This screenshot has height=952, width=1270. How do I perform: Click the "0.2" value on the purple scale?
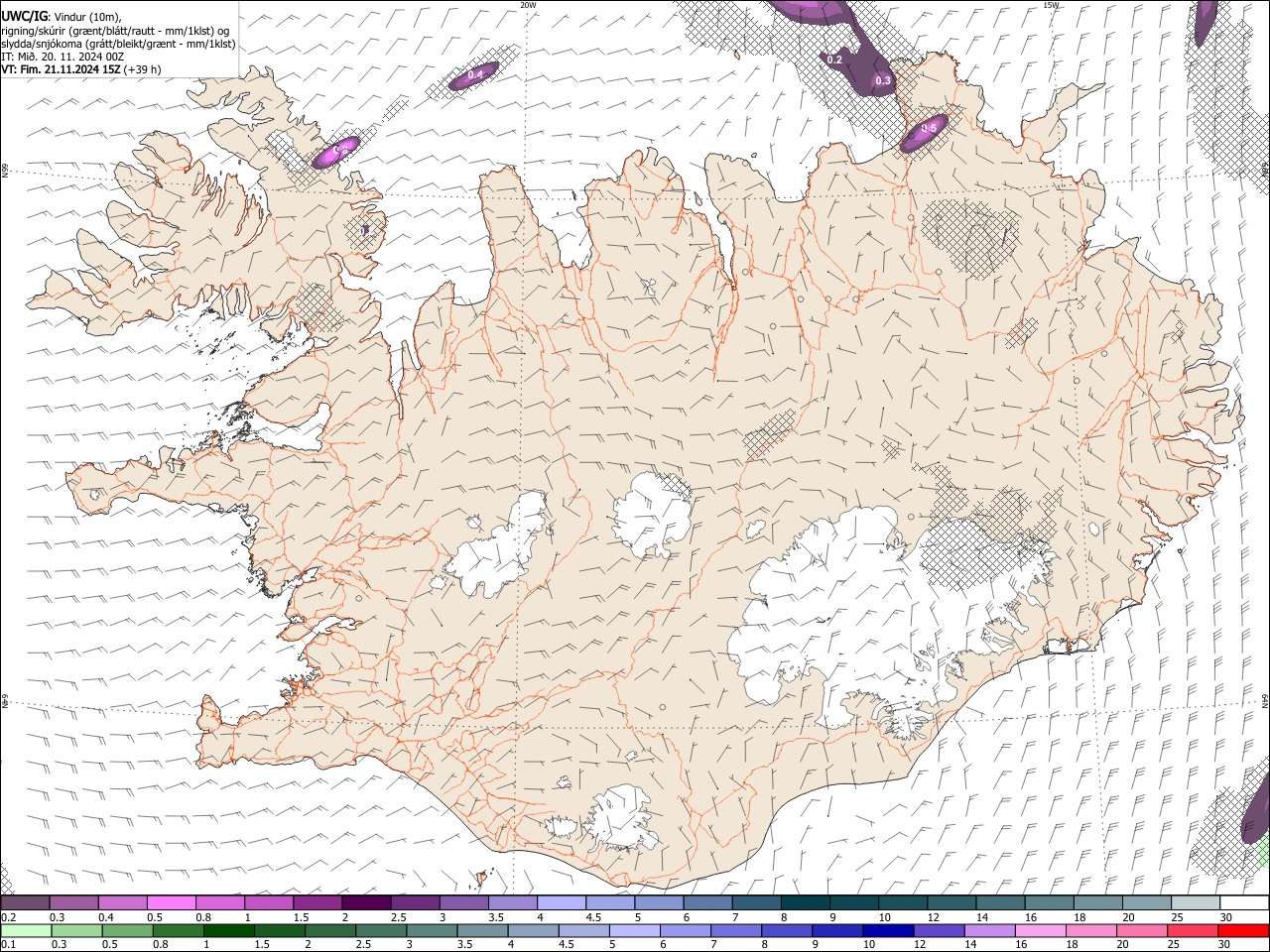tap(7, 916)
